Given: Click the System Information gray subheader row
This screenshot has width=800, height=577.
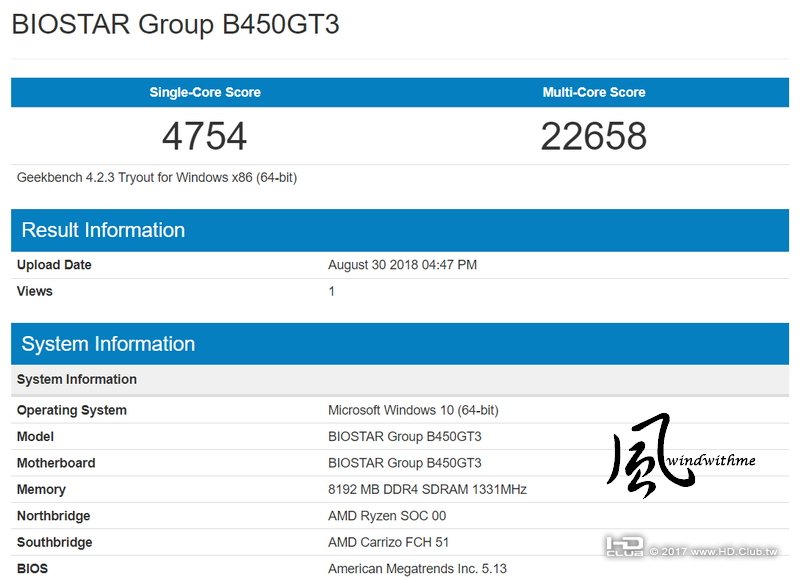Looking at the screenshot, I should pyautogui.click(x=77, y=379).
